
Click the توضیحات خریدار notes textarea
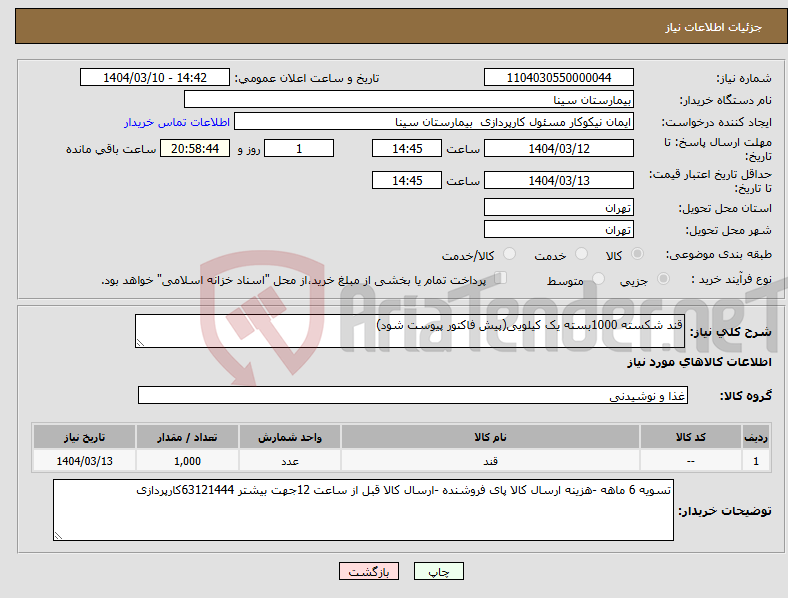coord(363,510)
